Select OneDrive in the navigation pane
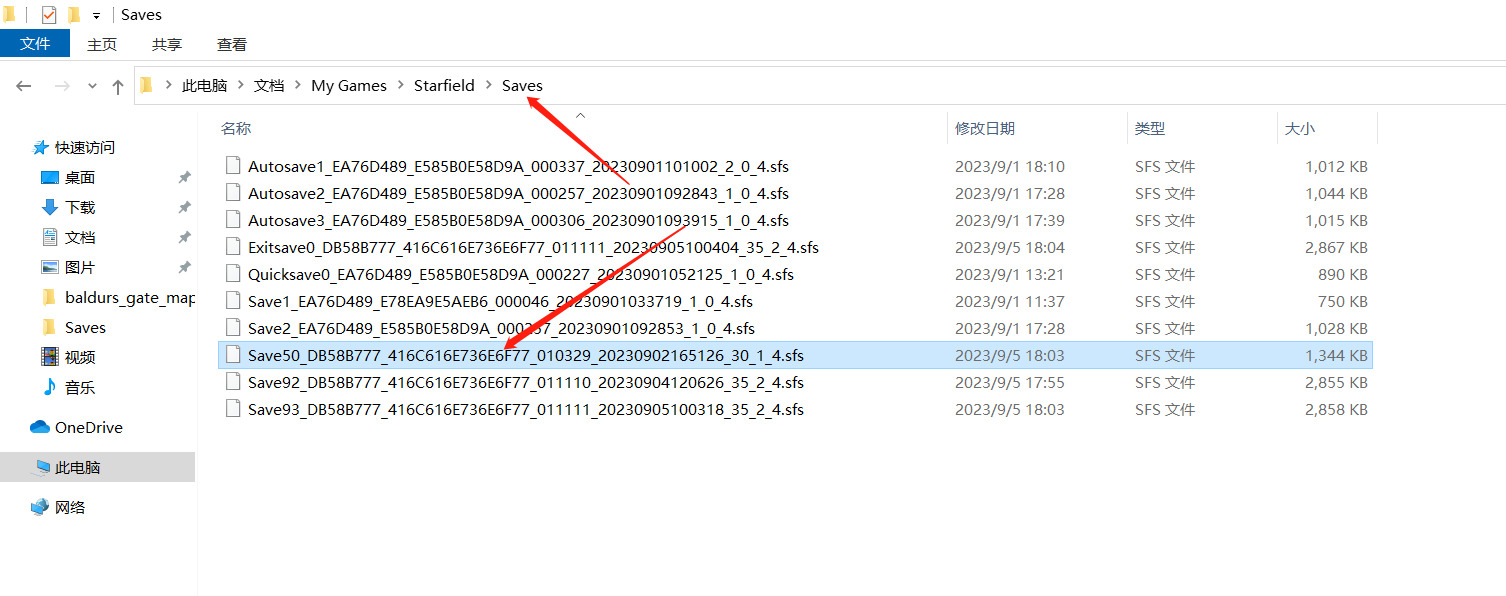 [88, 427]
